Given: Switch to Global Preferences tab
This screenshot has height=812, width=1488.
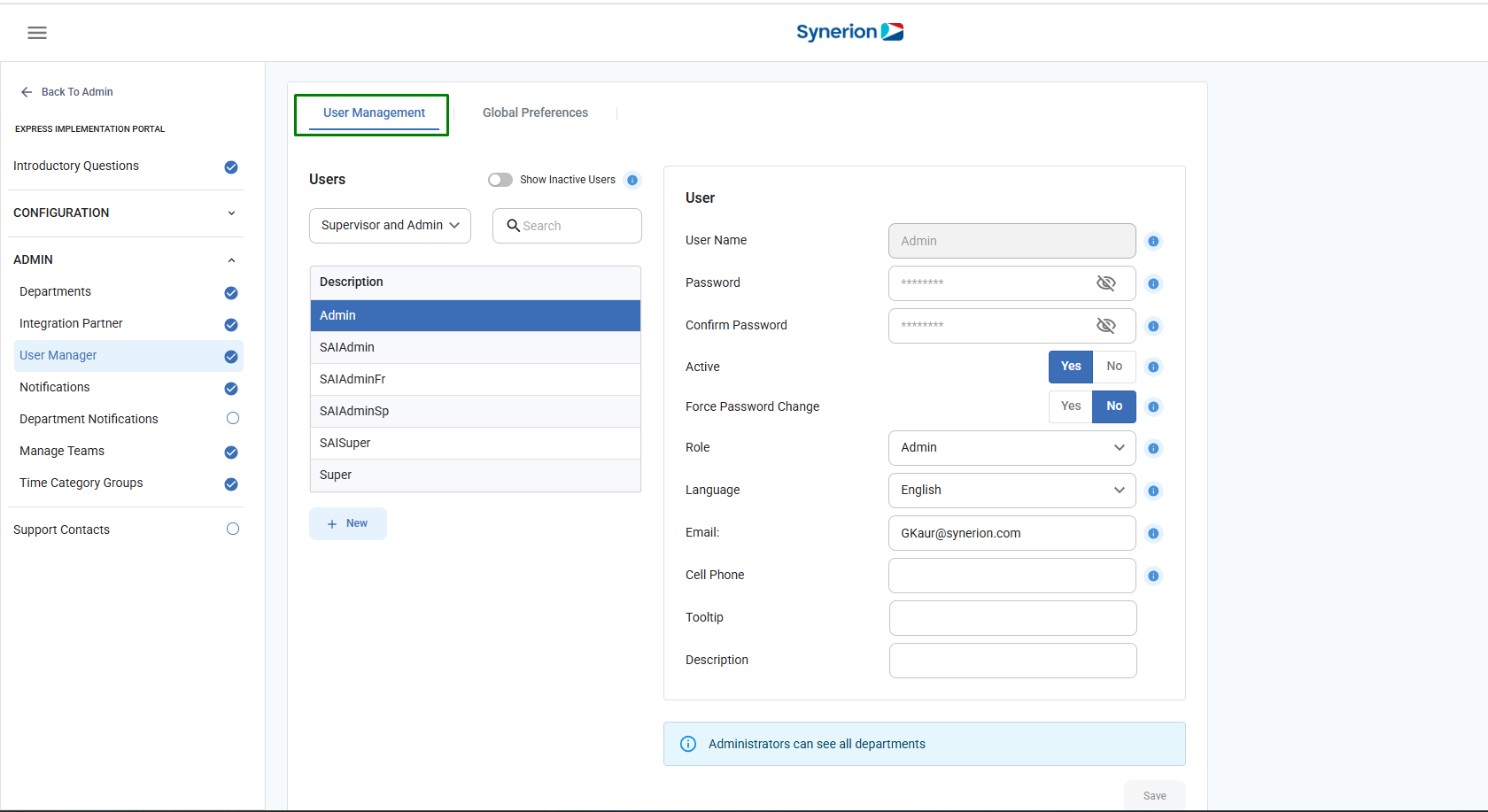Looking at the screenshot, I should tap(535, 113).
